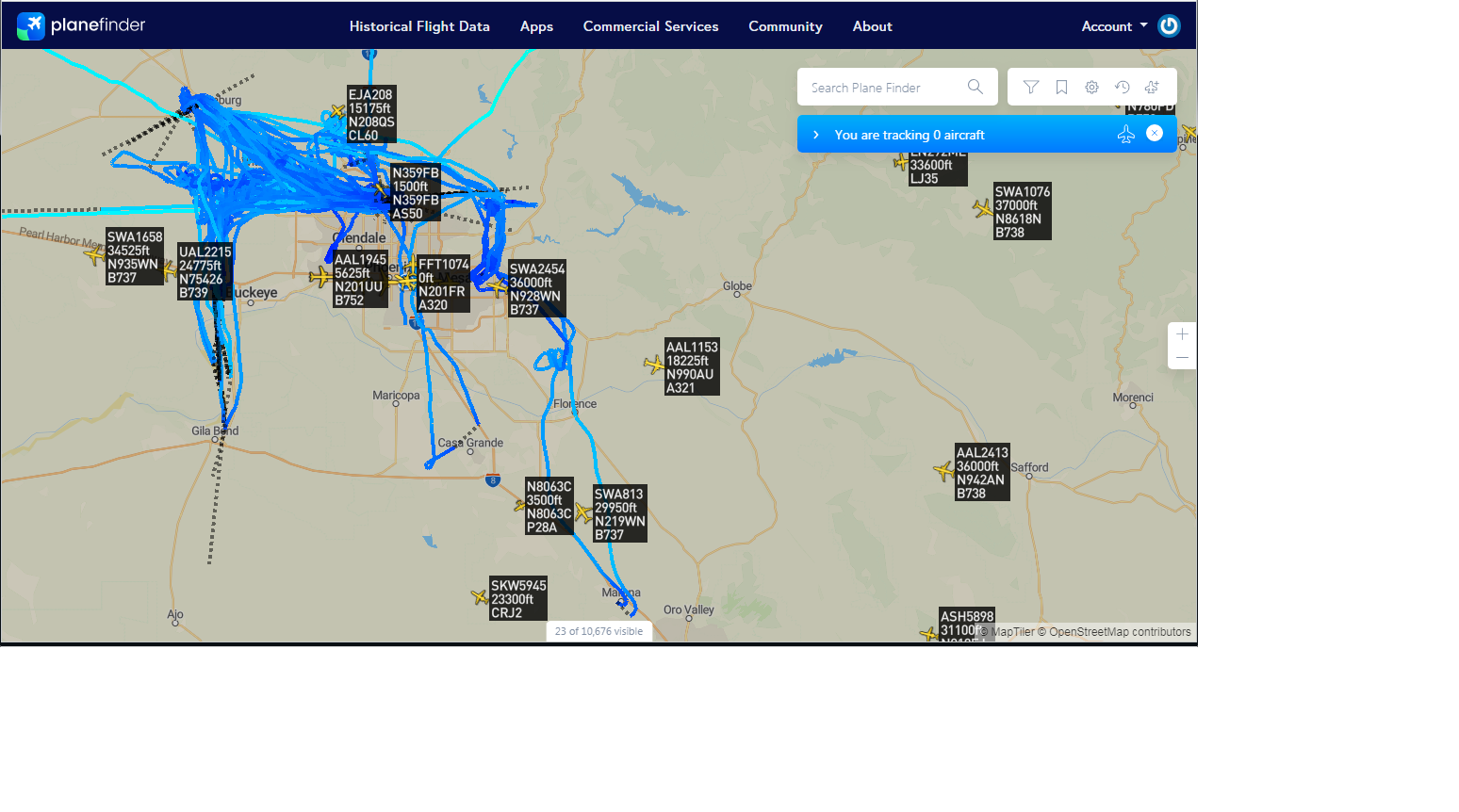Open the Apps menu item
This screenshot has width=1459, height=812.
click(x=536, y=26)
